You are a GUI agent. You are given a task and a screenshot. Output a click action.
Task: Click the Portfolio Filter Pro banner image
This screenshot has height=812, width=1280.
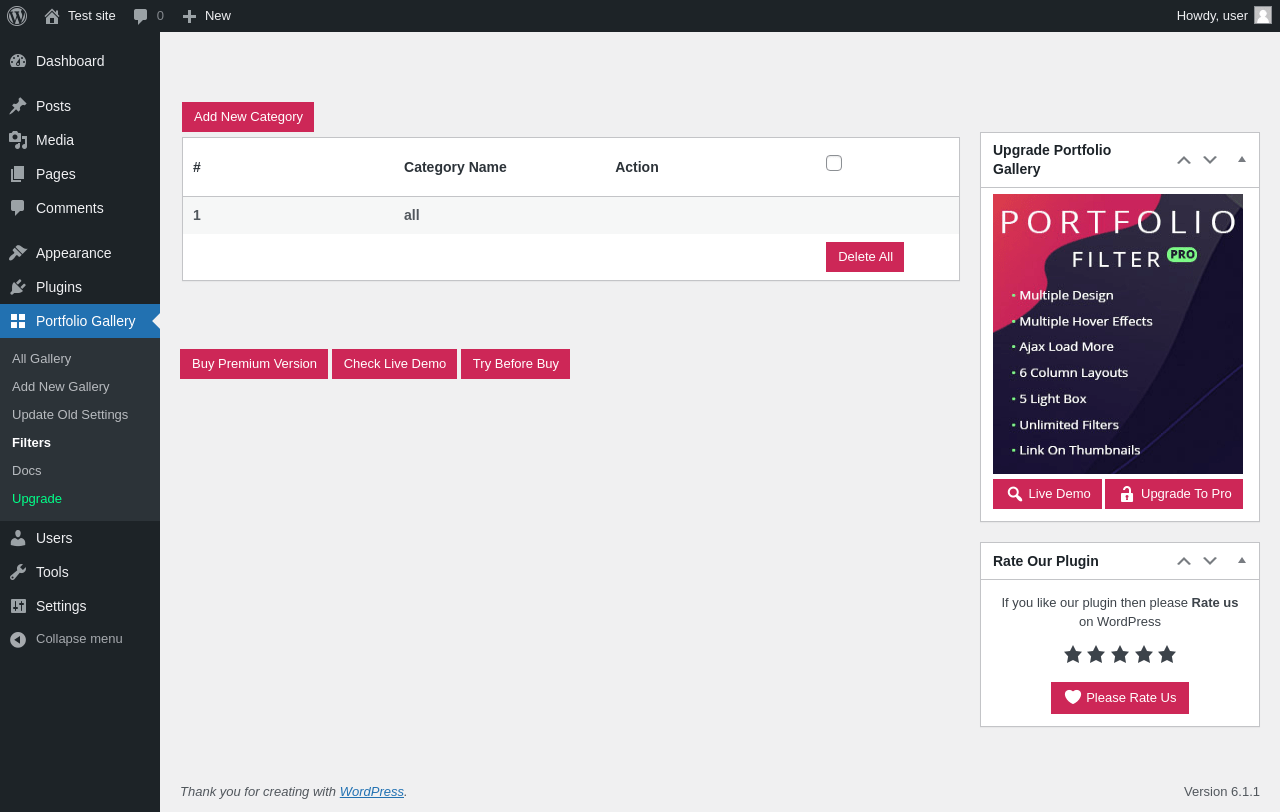point(1118,334)
